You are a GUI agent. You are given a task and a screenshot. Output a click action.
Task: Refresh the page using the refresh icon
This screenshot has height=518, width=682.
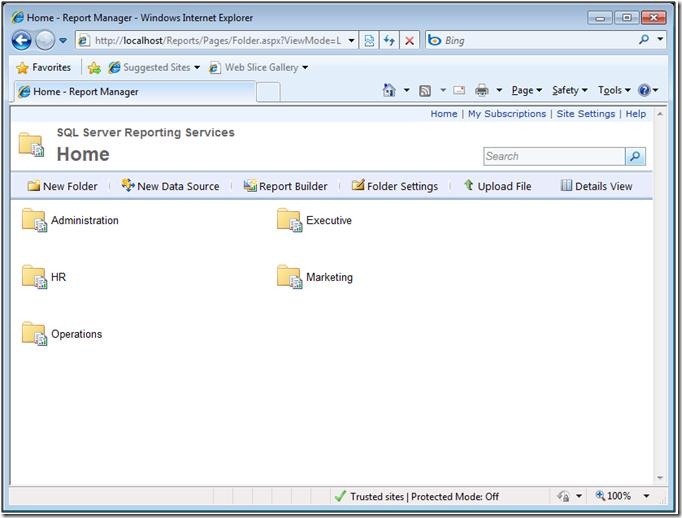point(389,40)
